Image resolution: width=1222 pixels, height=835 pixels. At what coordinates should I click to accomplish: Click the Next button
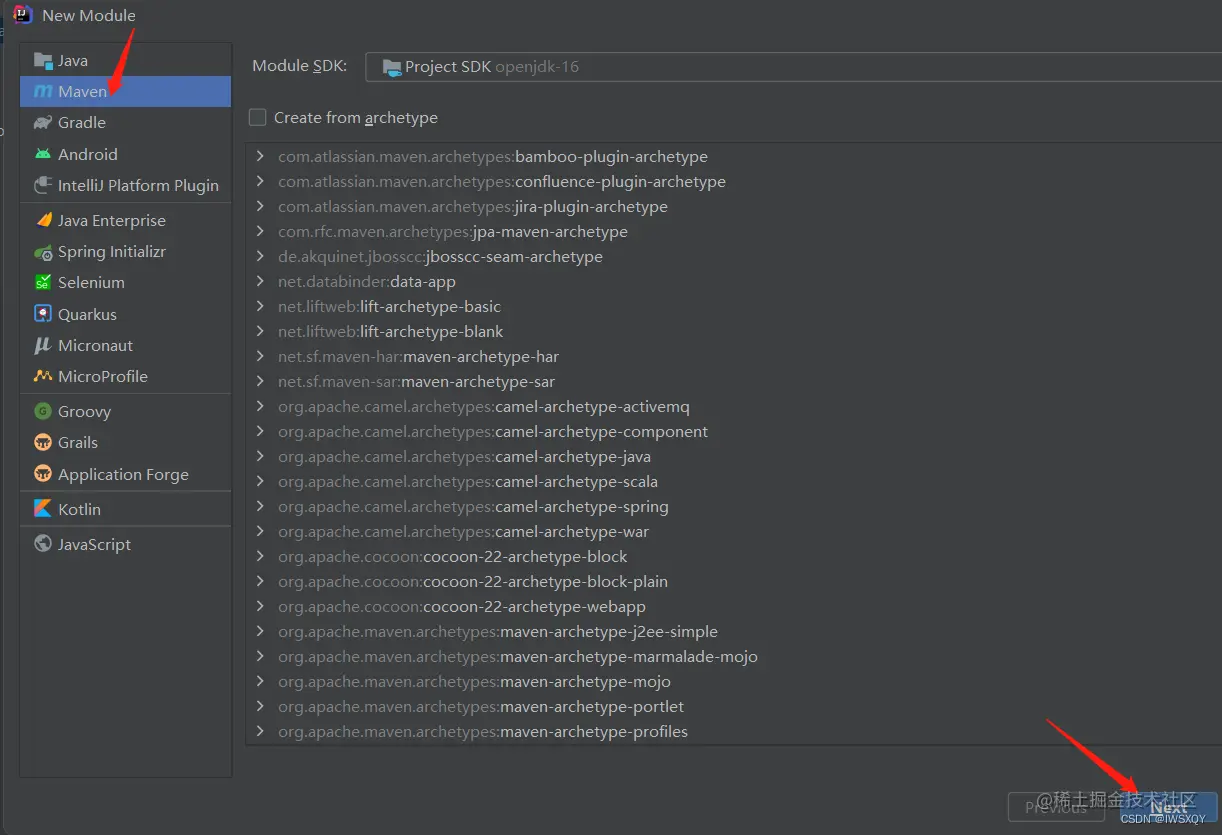(x=1168, y=807)
